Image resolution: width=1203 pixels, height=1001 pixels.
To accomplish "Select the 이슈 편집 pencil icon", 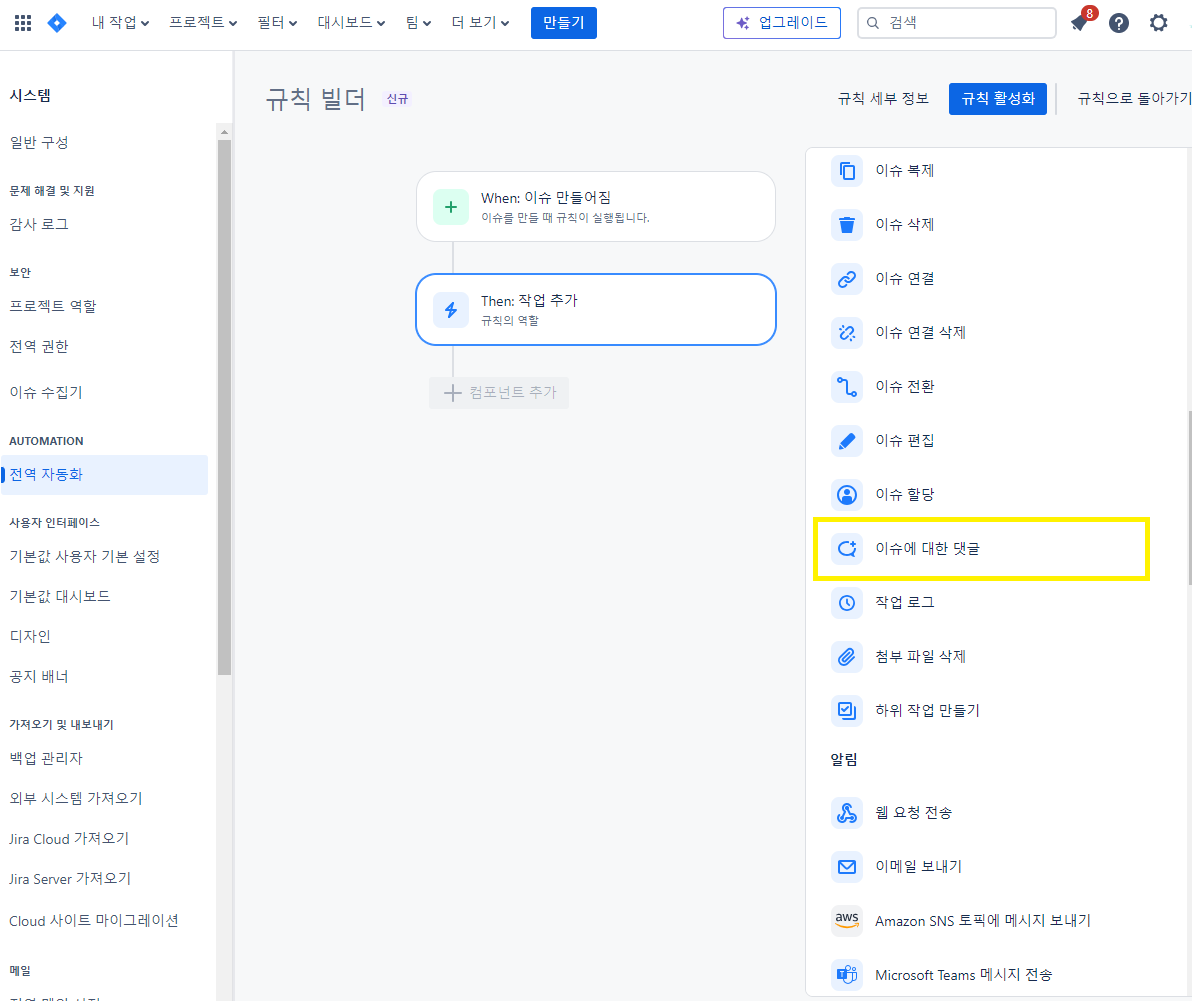I will click(x=847, y=441).
